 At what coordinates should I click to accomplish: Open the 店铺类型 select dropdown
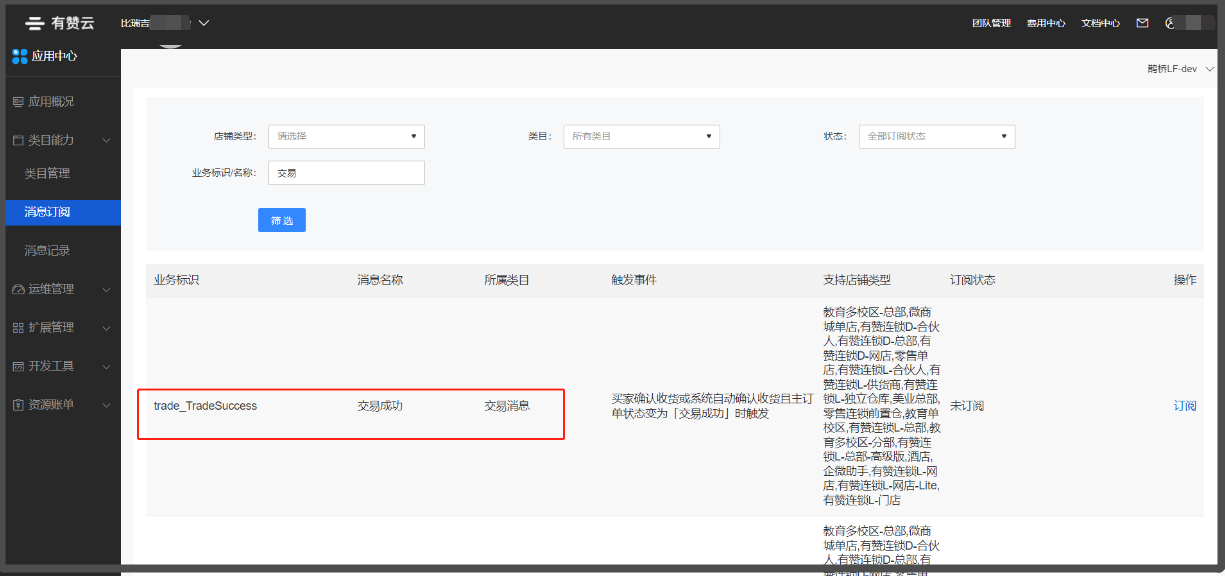pos(346,136)
